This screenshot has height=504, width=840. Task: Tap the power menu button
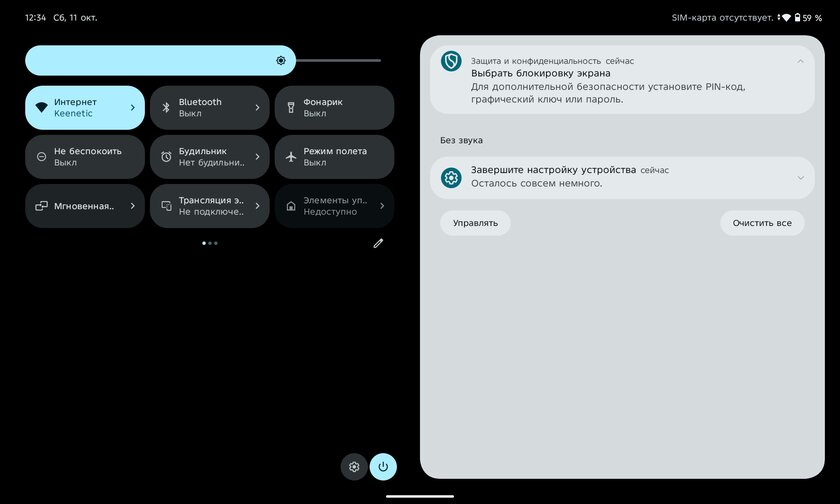[x=383, y=466]
